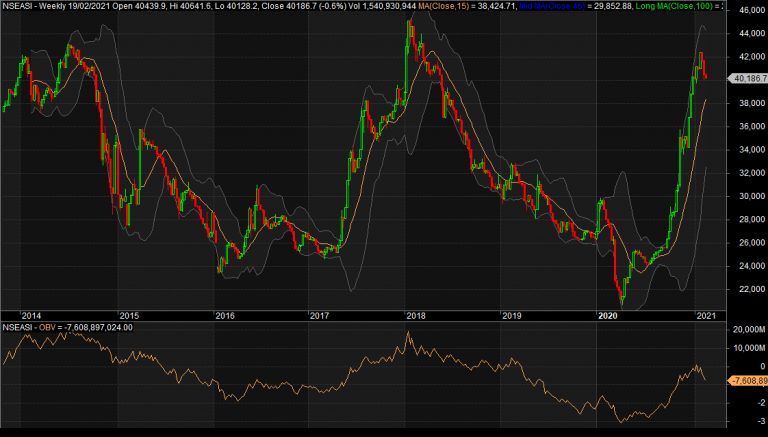Click the 44,000 price axis label

click(751, 33)
